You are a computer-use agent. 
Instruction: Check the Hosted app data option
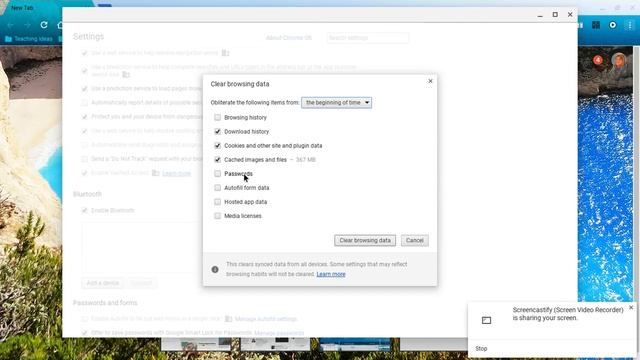point(218,202)
